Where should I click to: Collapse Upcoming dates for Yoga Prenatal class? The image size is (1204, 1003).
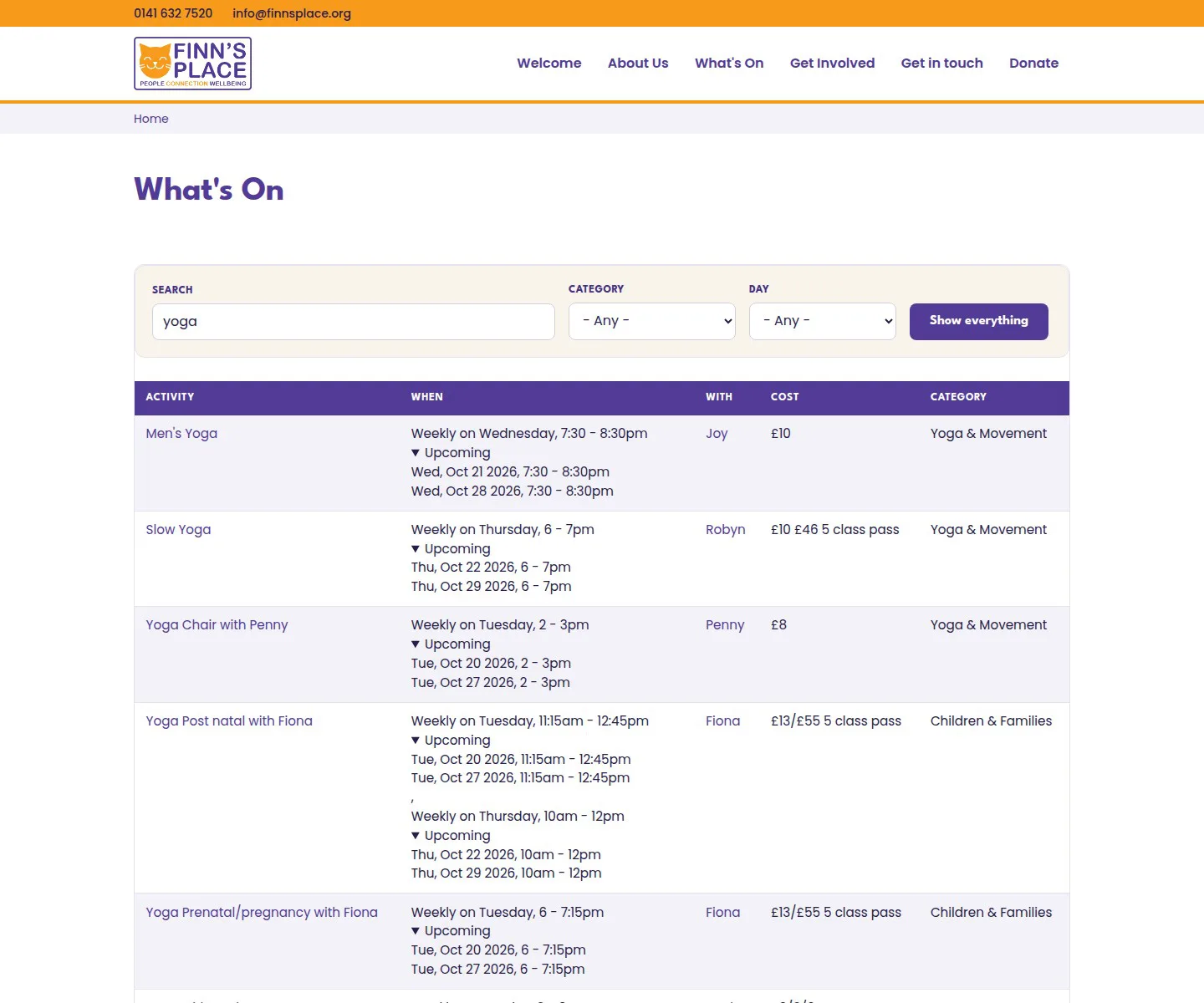pos(451,931)
